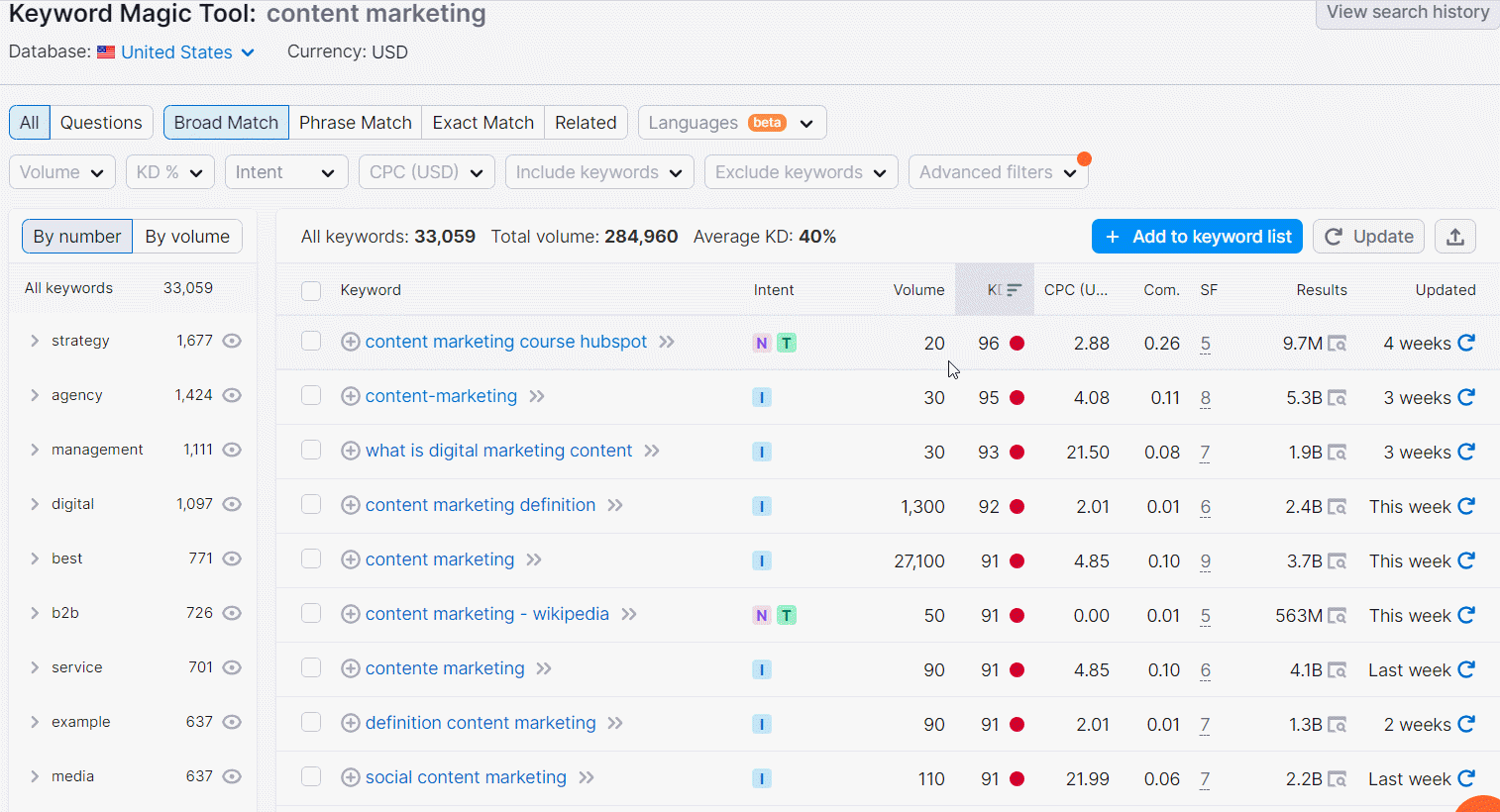Refresh the content-marketing keyword row
The width and height of the screenshot is (1500, 812).
coord(1466,397)
